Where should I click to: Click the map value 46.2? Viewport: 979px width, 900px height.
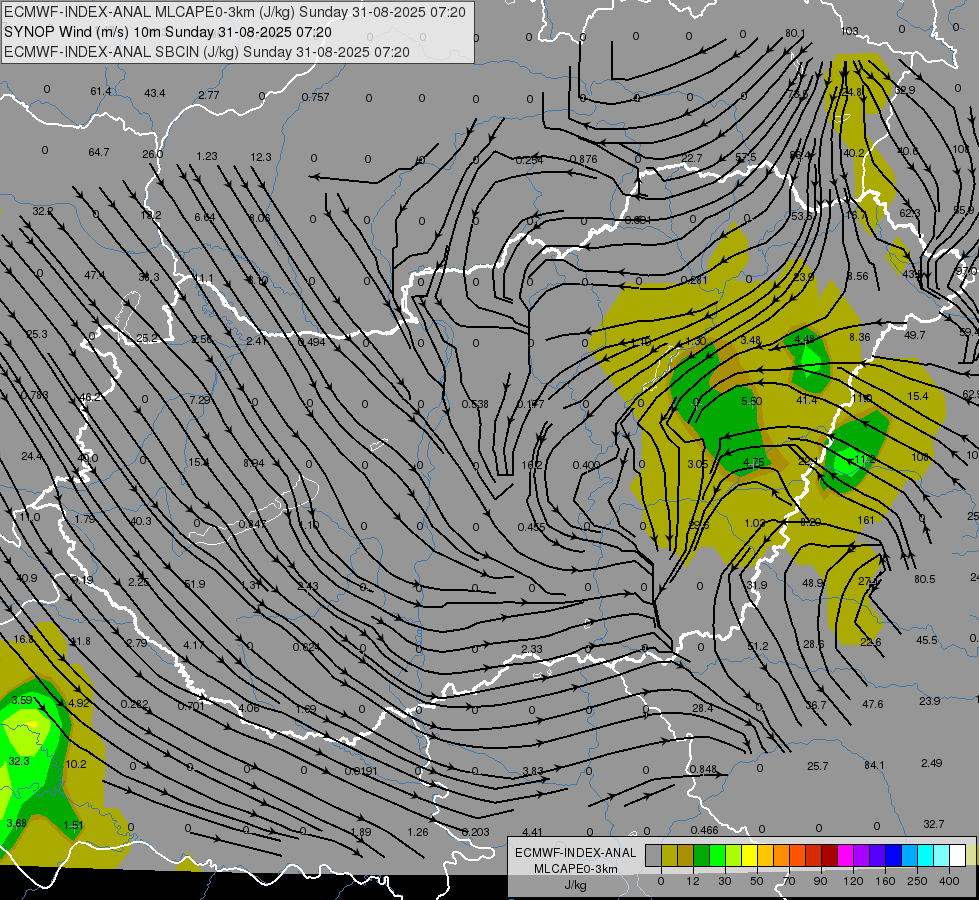click(91, 397)
